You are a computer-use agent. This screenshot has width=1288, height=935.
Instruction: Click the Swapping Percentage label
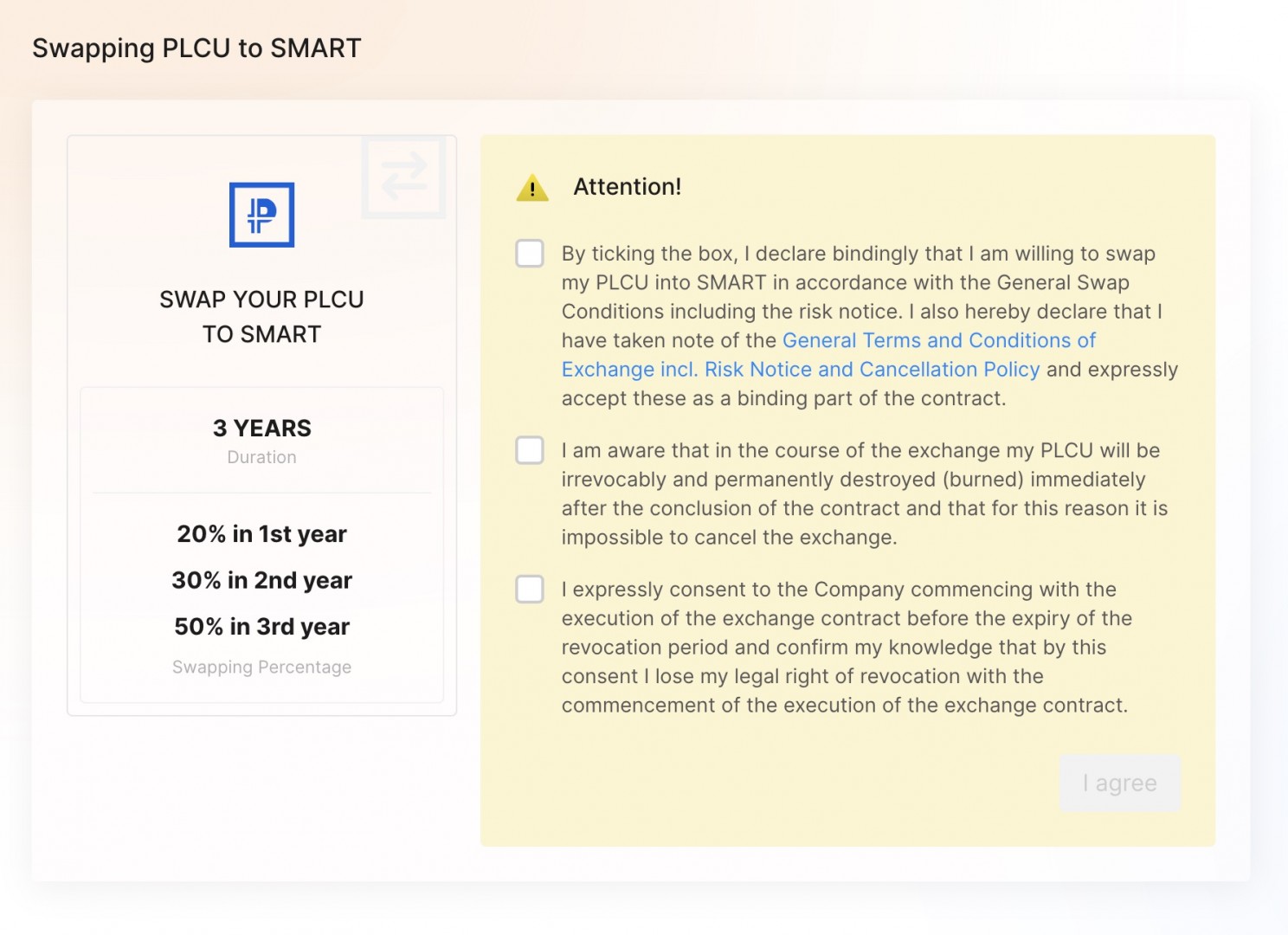[261, 667]
